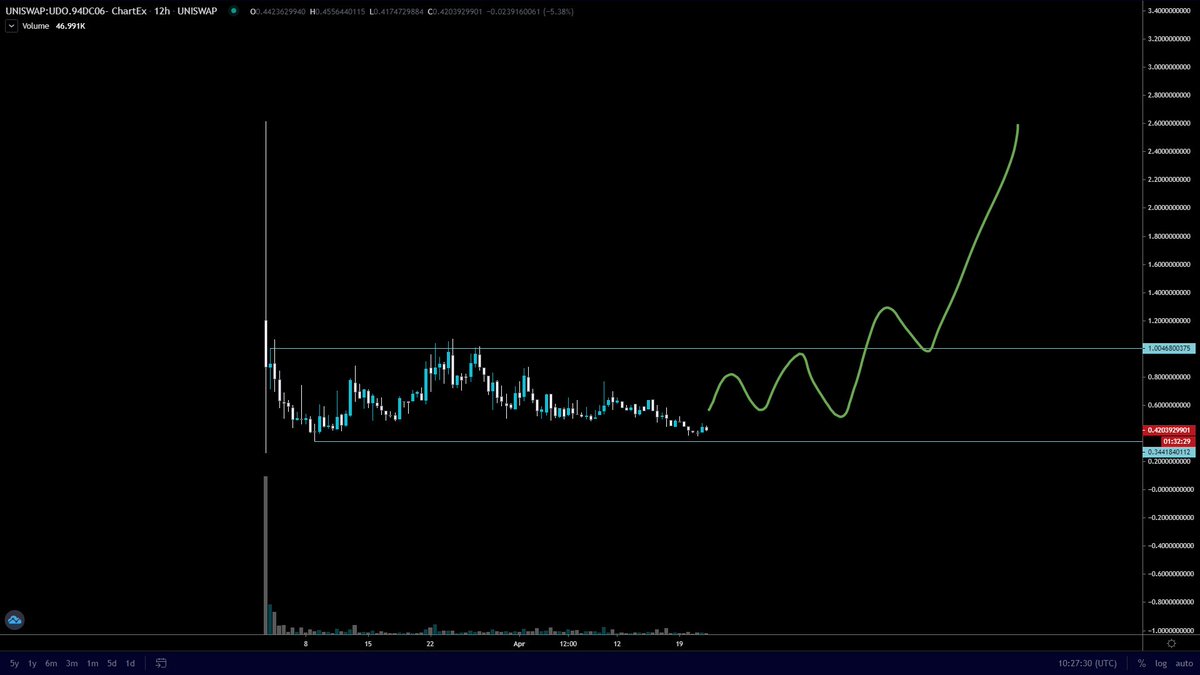The height and width of the screenshot is (675, 1200).
Task: Select the 5y time range
Action: [15, 663]
